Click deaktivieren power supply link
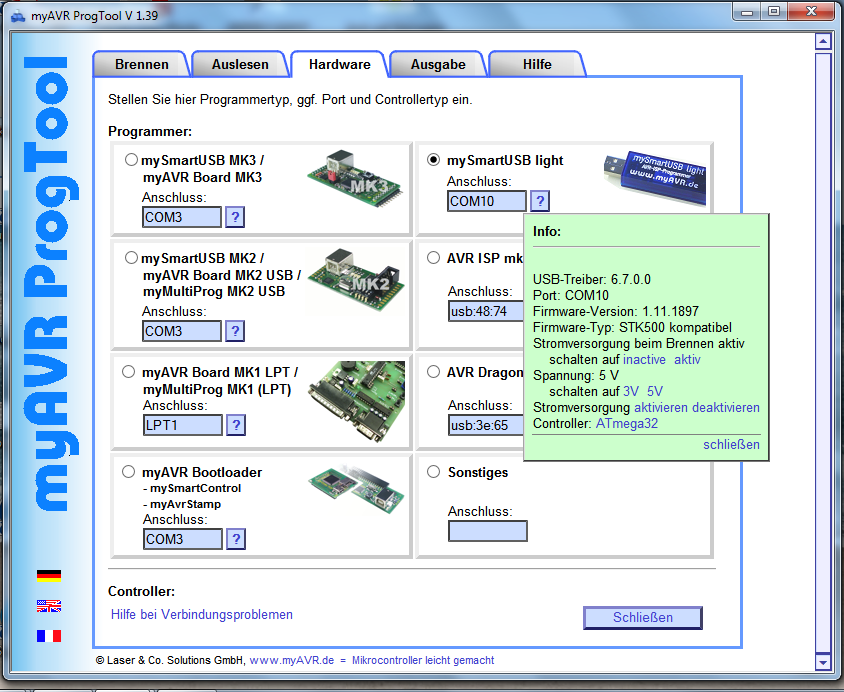The width and height of the screenshot is (844, 692). [726, 407]
